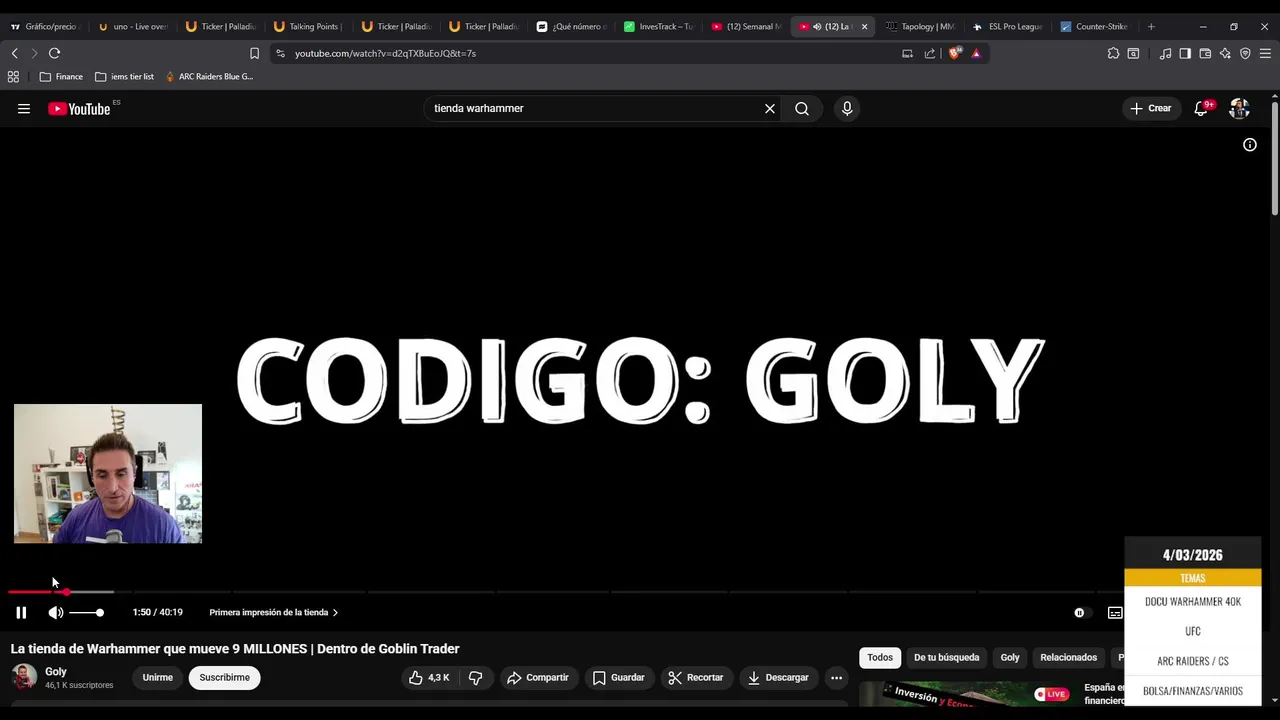1280x720 pixels.
Task: Open the Goly channel avatar
Action: (24, 677)
